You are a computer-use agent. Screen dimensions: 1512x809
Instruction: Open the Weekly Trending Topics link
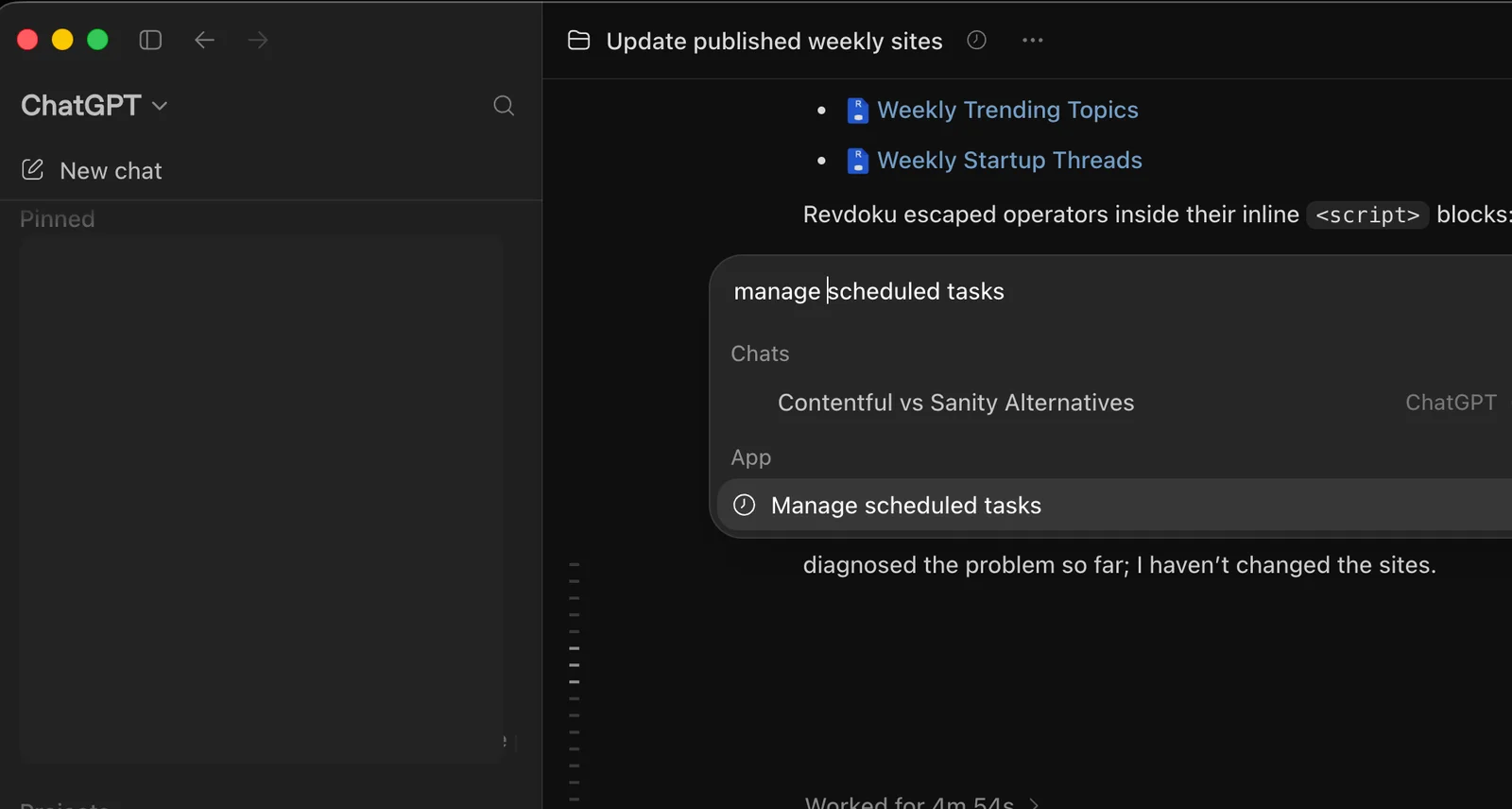pos(1007,110)
